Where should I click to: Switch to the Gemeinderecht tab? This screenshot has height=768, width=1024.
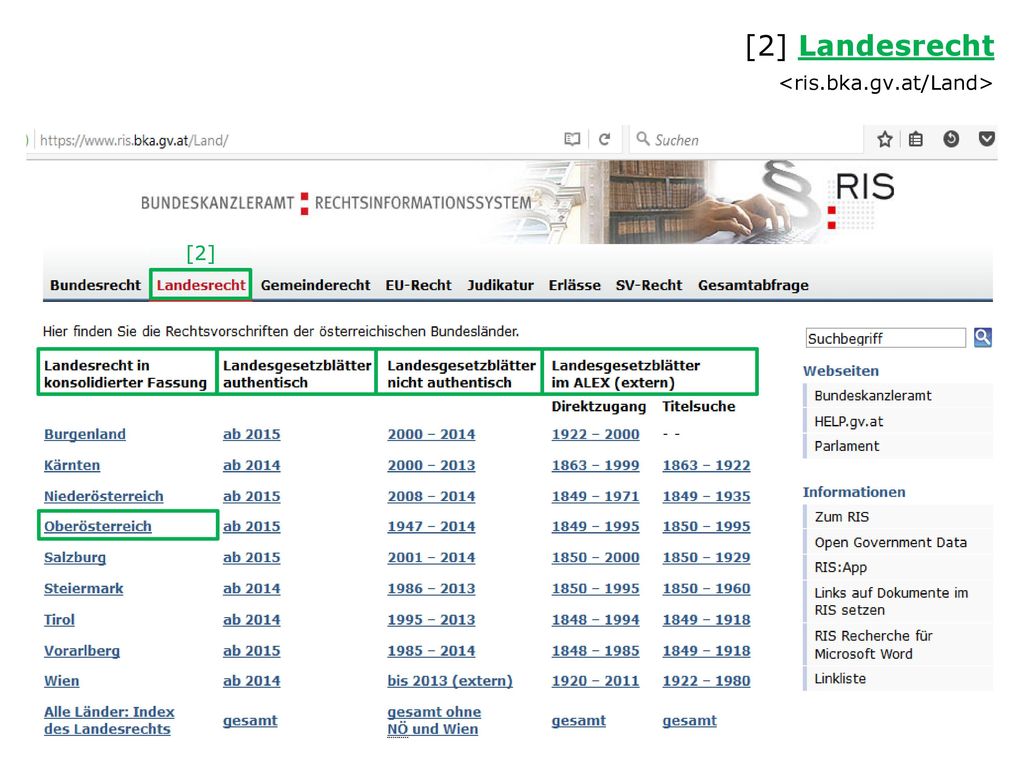pyautogui.click(x=315, y=285)
